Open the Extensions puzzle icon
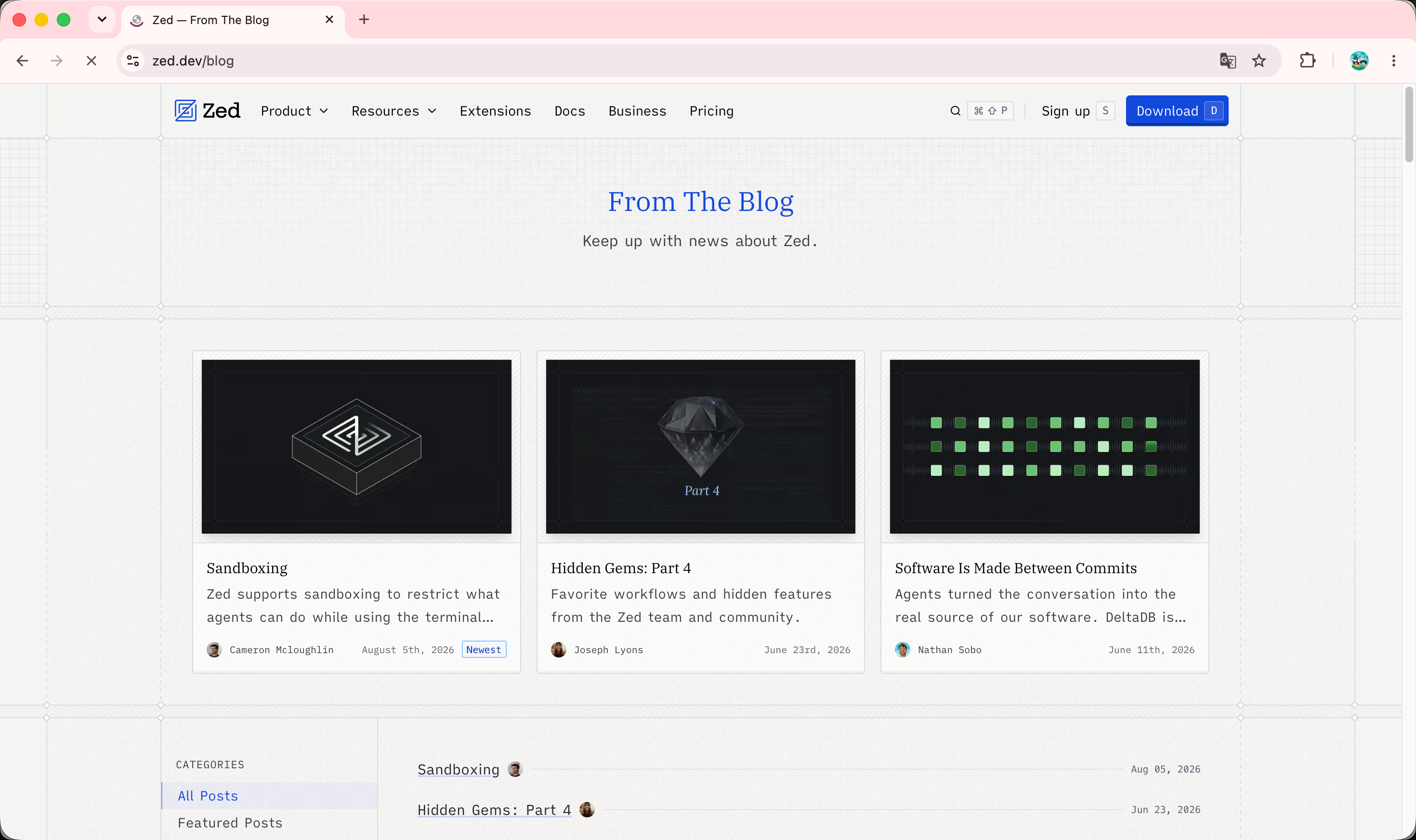The width and height of the screenshot is (1416, 840). pyautogui.click(x=1307, y=61)
